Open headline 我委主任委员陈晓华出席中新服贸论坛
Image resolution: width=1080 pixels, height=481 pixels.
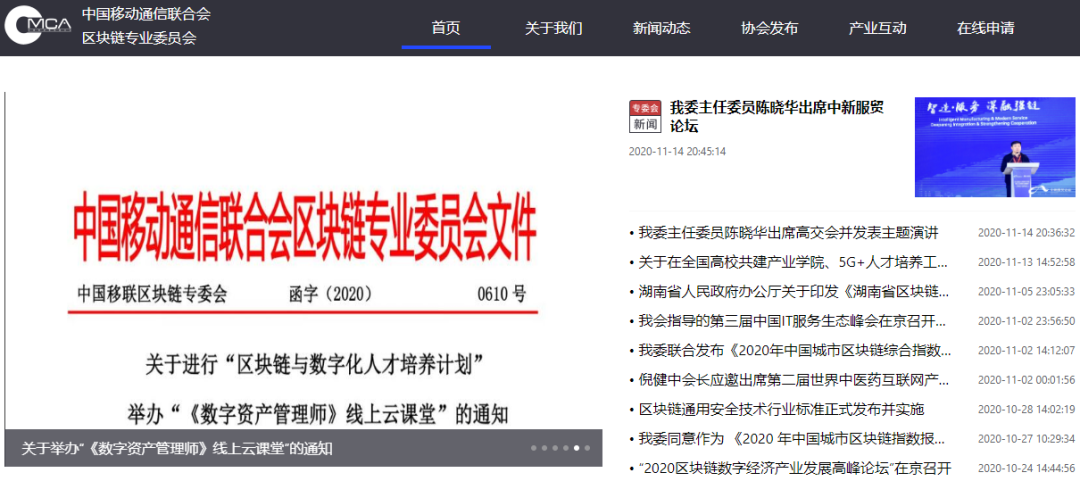click(x=776, y=116)
